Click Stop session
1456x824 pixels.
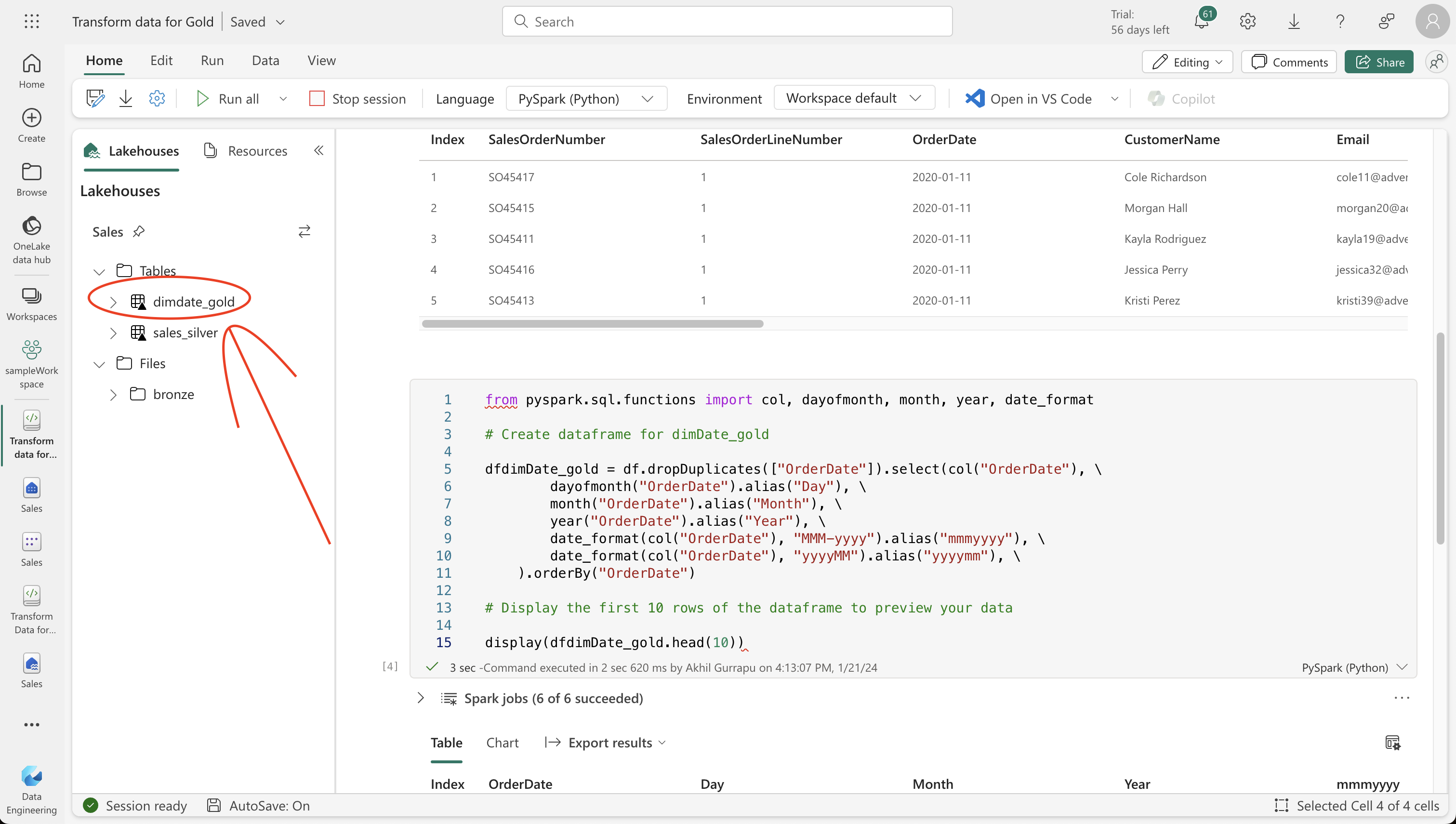pyautogui.click(x=357, y=98)
